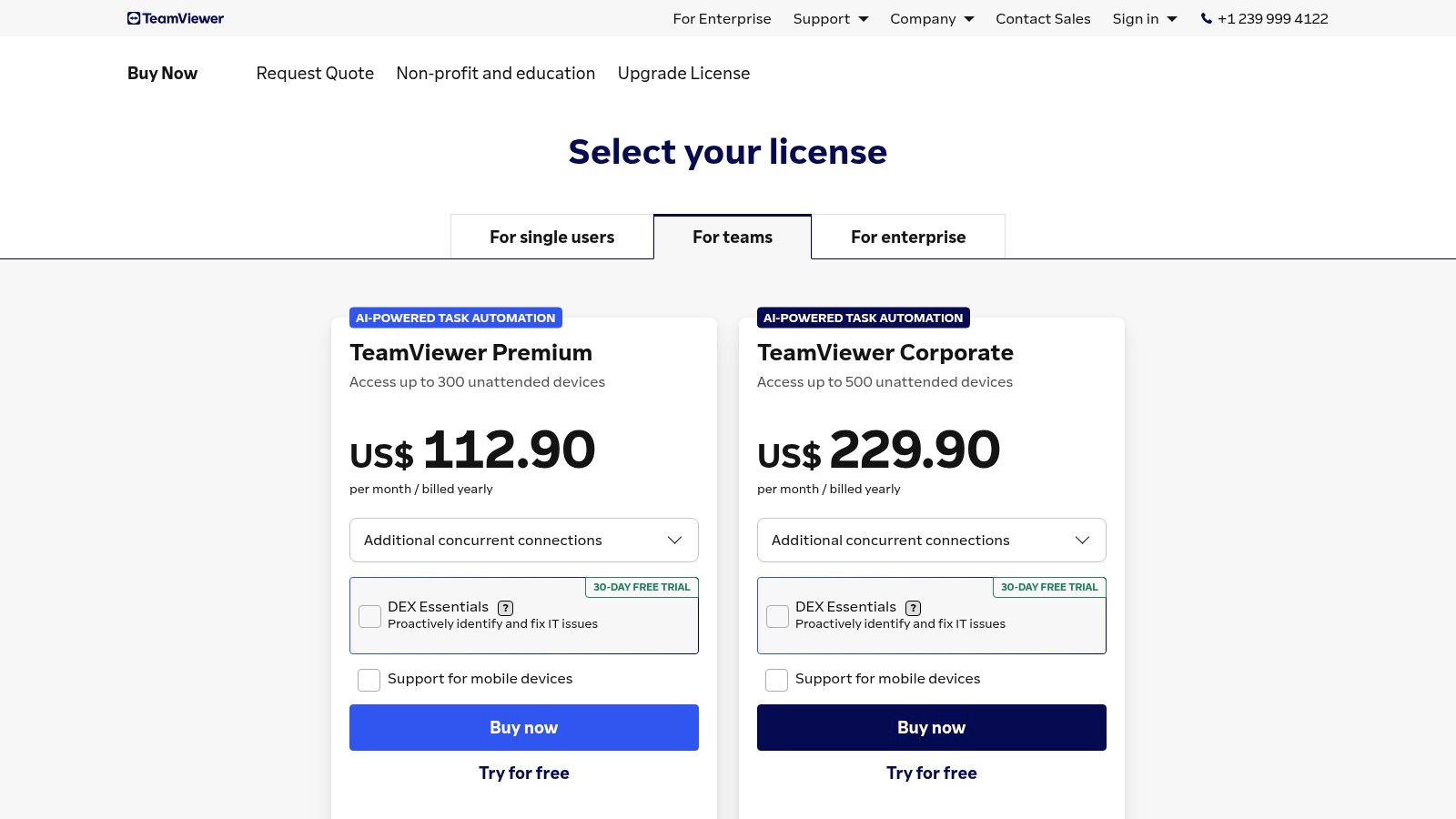The height and width of the screenshot is (819, 1456).
Task: Switch to the For single users tab
Action: [551, 238]
